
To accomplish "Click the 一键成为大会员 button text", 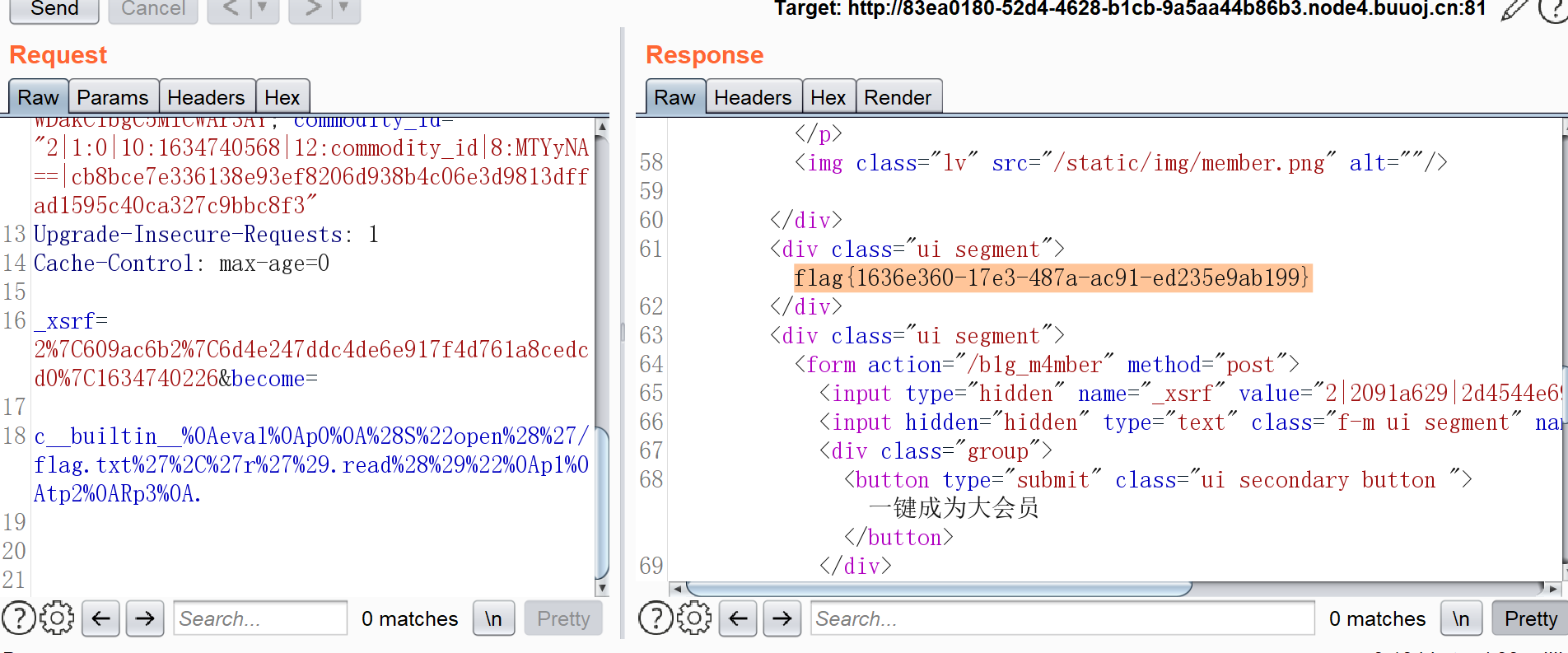I will [954, 508].
